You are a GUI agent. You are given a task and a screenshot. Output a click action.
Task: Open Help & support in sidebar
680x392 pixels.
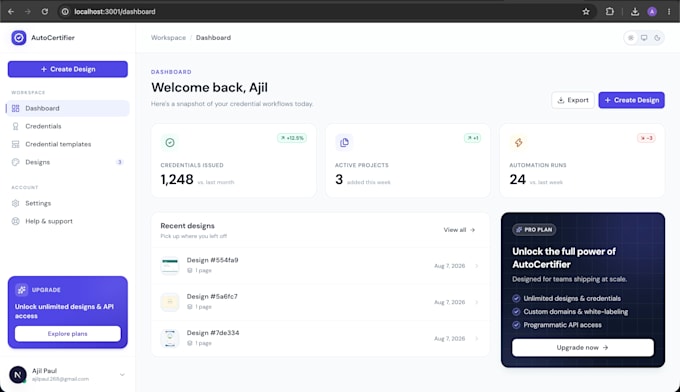(68, 221)
